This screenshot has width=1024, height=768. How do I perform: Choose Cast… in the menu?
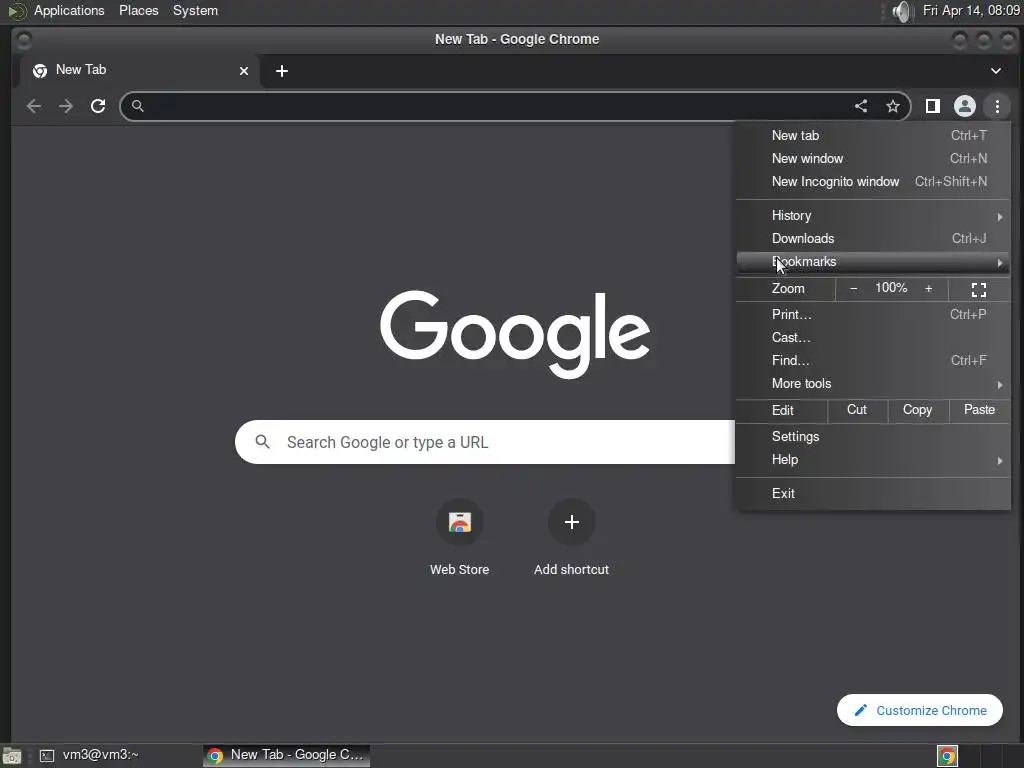click(x=872, y=338)
